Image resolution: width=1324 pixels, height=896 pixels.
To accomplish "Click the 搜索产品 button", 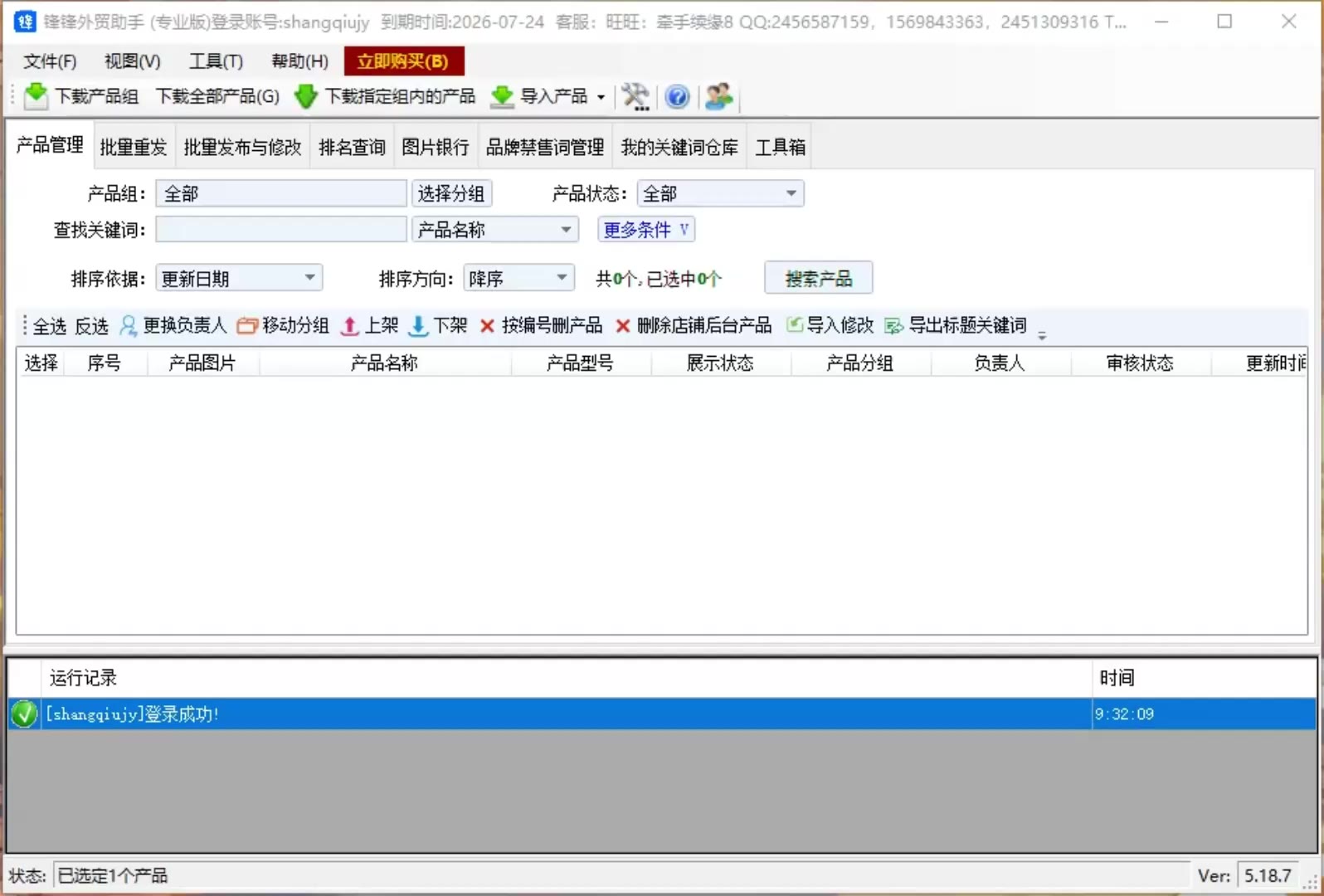I will (818, 278).
